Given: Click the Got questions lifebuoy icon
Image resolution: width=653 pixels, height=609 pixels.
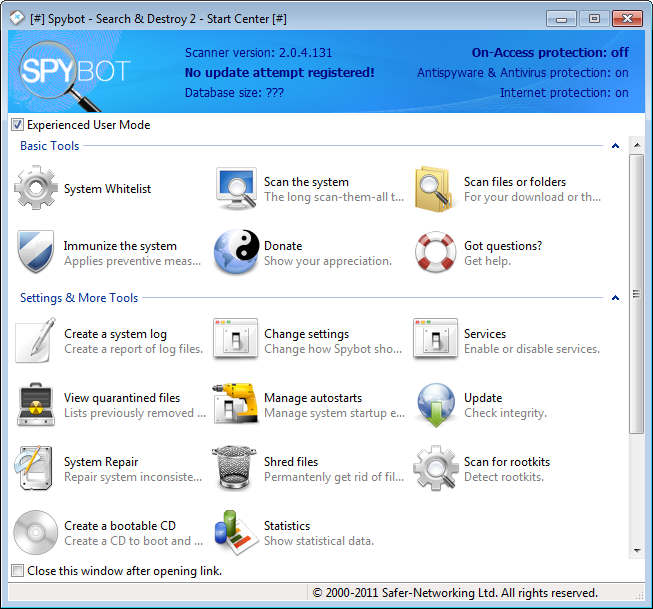Looking at the screenshot, I should coord(435,252).
